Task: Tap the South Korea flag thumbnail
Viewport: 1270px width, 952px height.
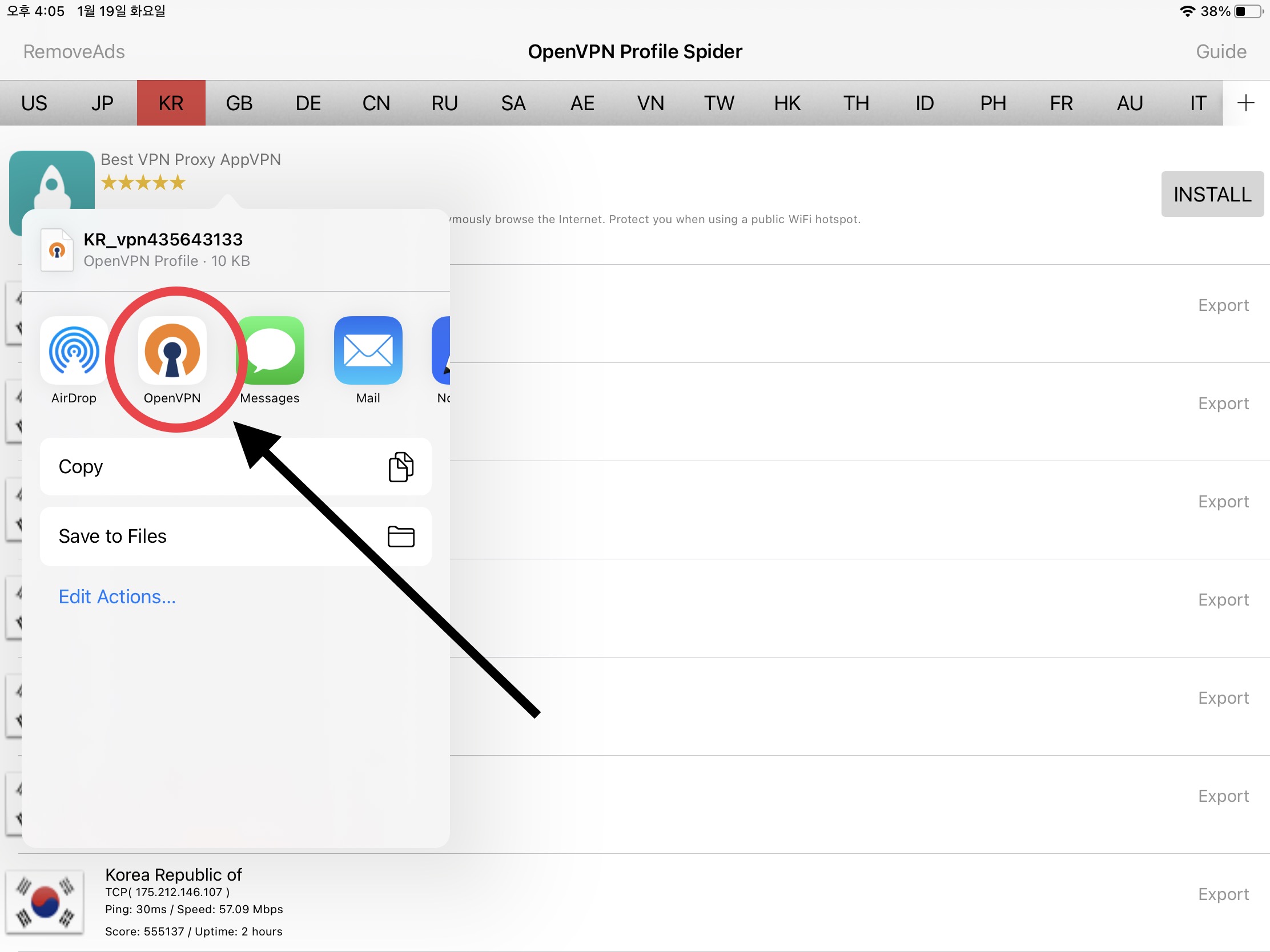Action: [x=45, y=902]
